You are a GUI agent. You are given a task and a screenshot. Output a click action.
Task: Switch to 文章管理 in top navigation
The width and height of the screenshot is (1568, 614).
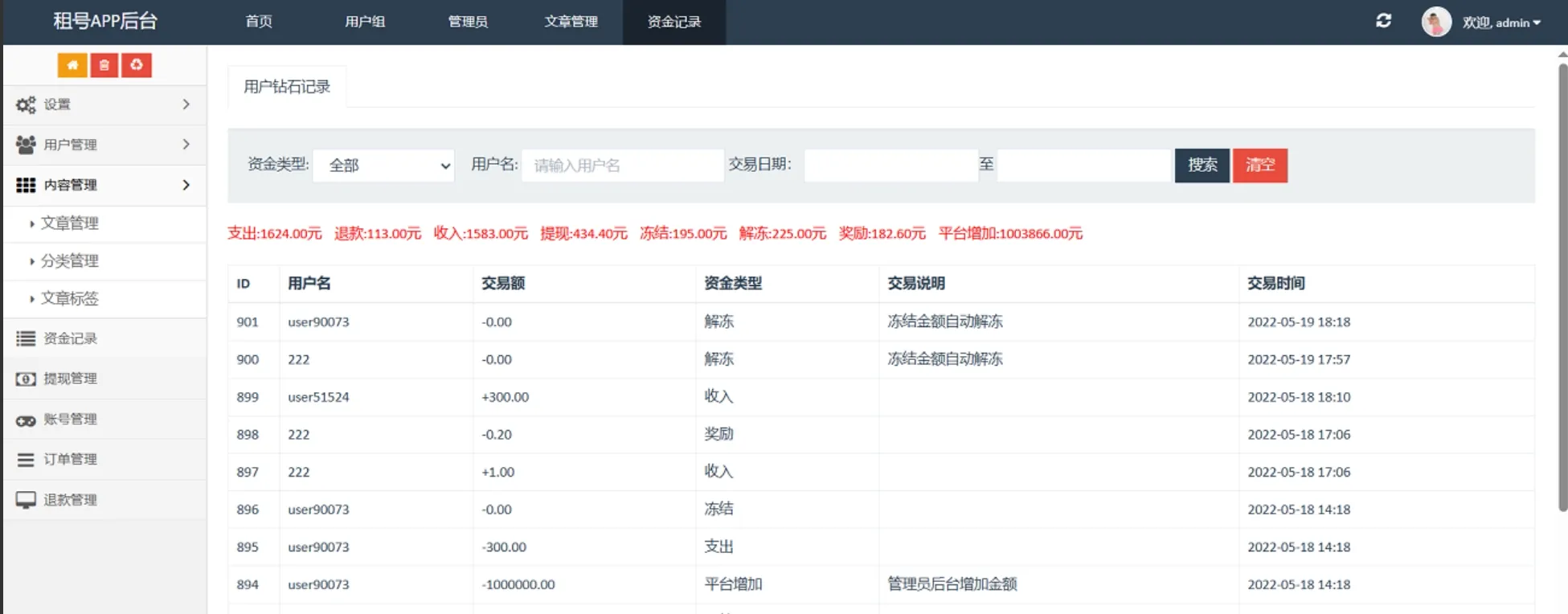point(571,22)
